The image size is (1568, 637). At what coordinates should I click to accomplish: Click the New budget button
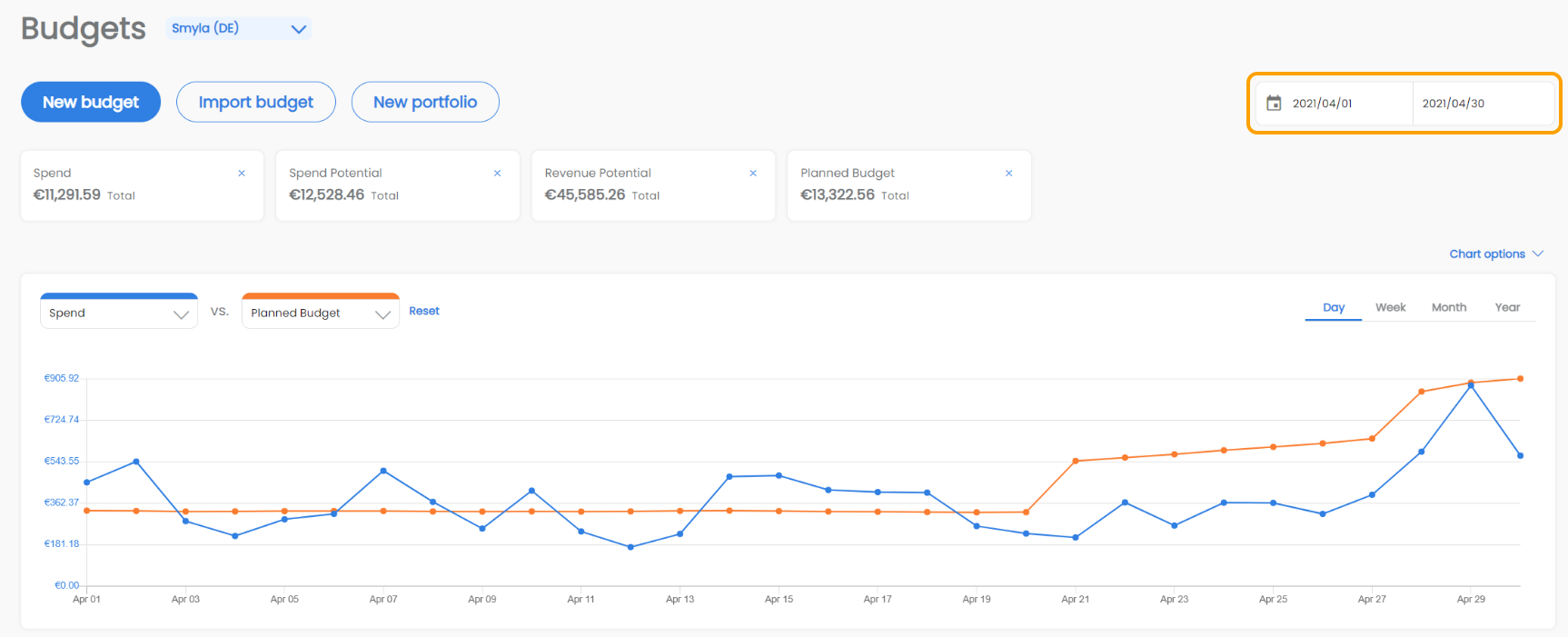pyautogui.click(x=91, y=102)
